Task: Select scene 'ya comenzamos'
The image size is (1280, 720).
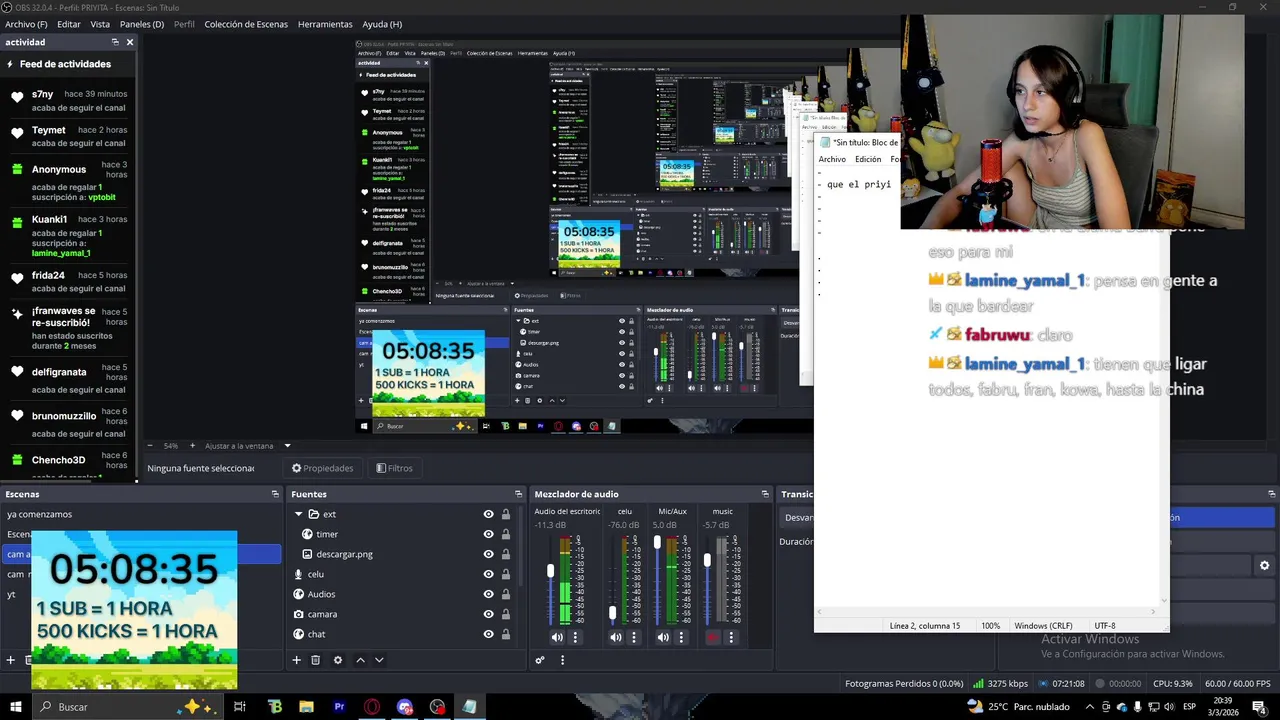Action: pos(141,514)
